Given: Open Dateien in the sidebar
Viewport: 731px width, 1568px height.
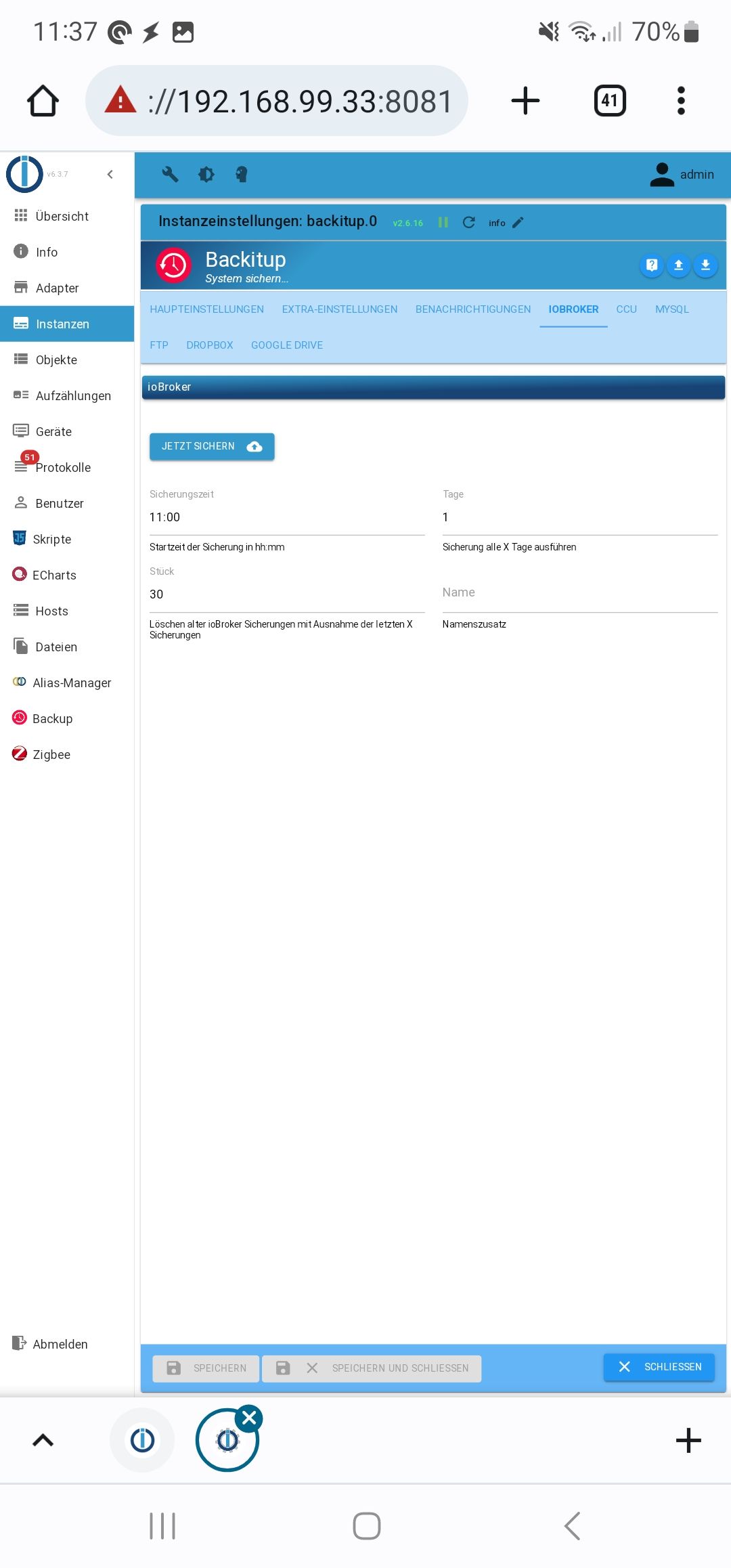Looking at the screenshot, I should point(67,647).
